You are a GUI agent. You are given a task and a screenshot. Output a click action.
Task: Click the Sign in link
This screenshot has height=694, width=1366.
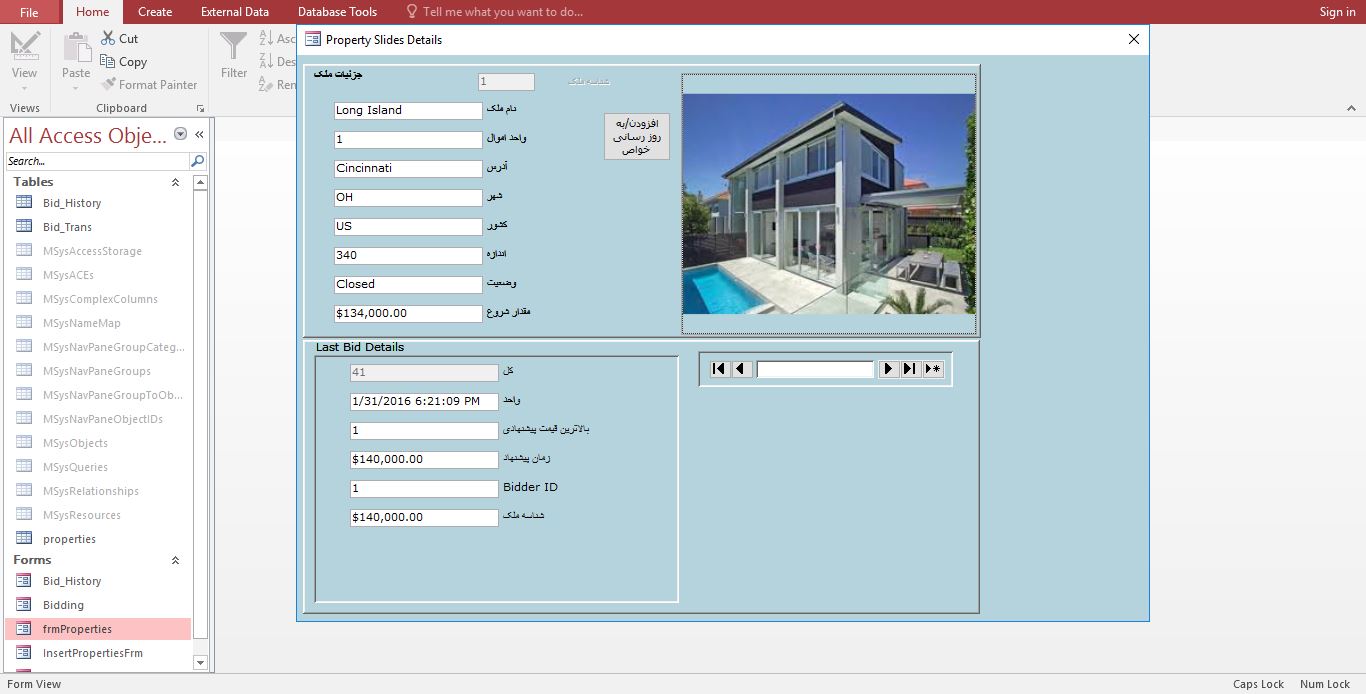(x=1337, y=12)
